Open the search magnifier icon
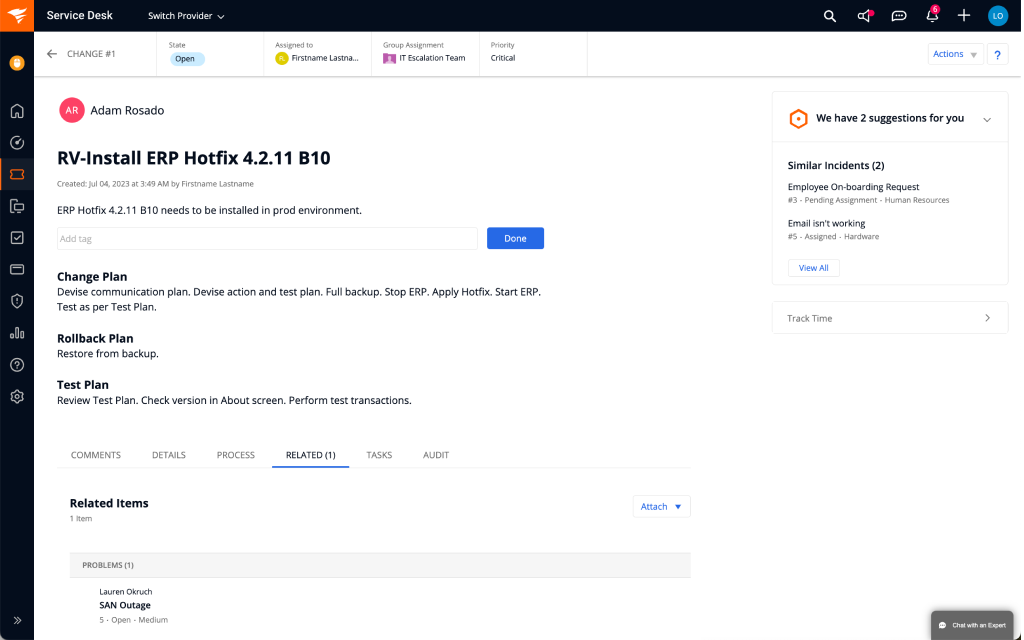The image size is (1024, 640). point(829,16)
